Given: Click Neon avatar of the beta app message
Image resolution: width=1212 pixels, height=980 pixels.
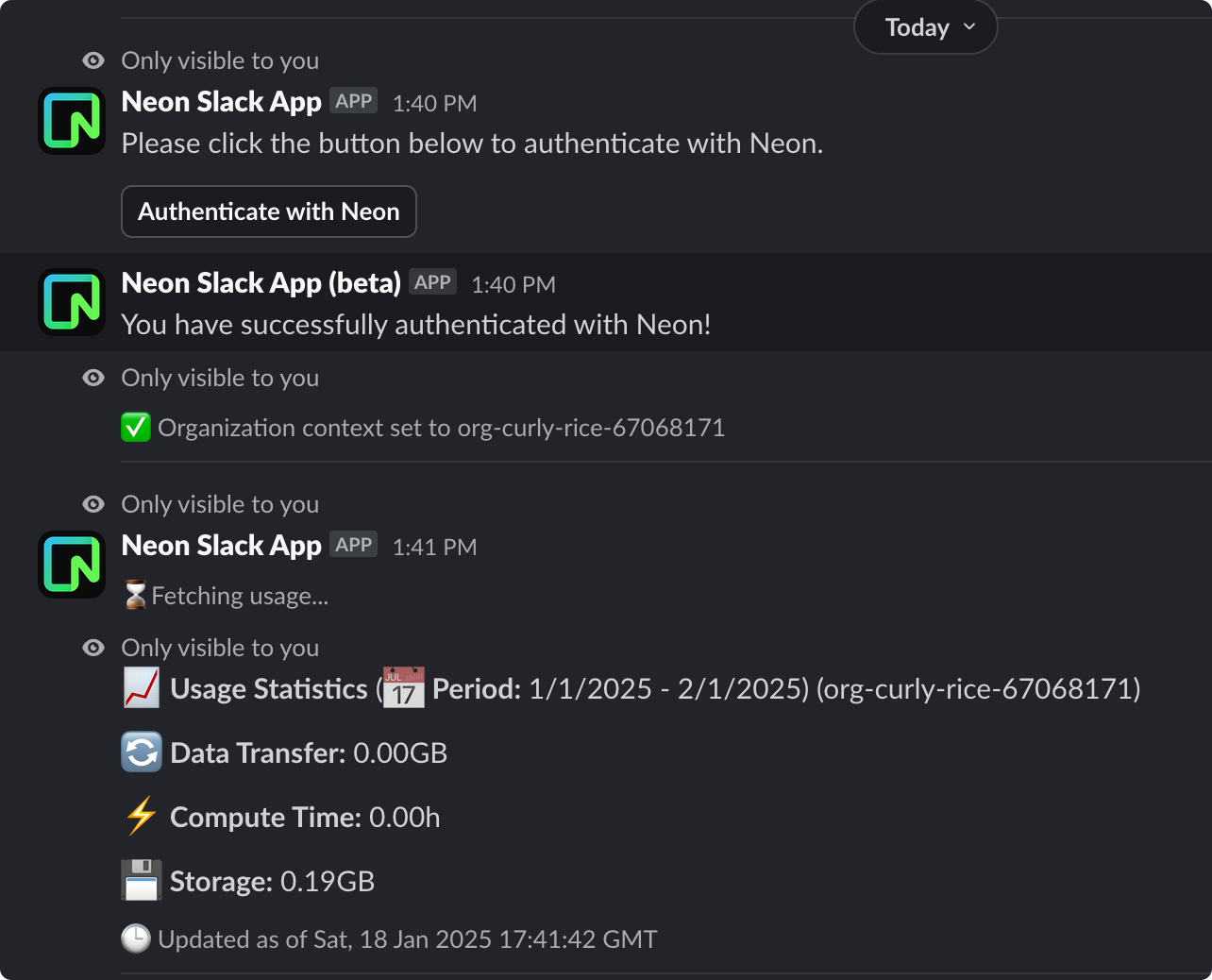Looking at the screenshot, I should click(72, 302).
